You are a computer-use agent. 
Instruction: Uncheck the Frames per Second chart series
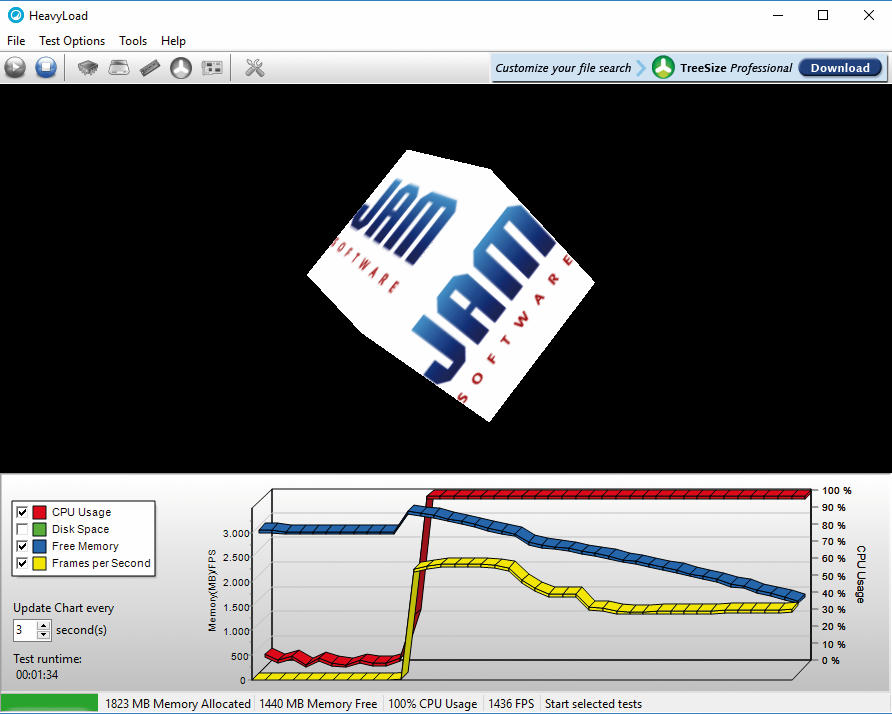pyautogui.click(x=22, y=563)
